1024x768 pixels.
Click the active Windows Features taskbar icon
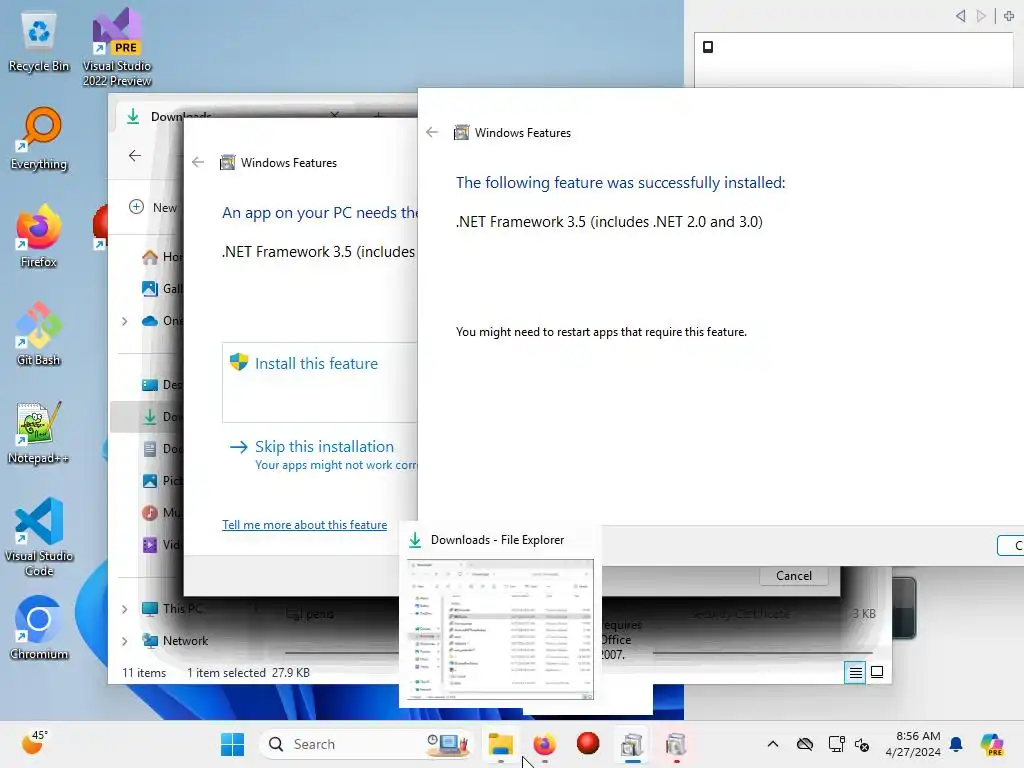point(632,744)
